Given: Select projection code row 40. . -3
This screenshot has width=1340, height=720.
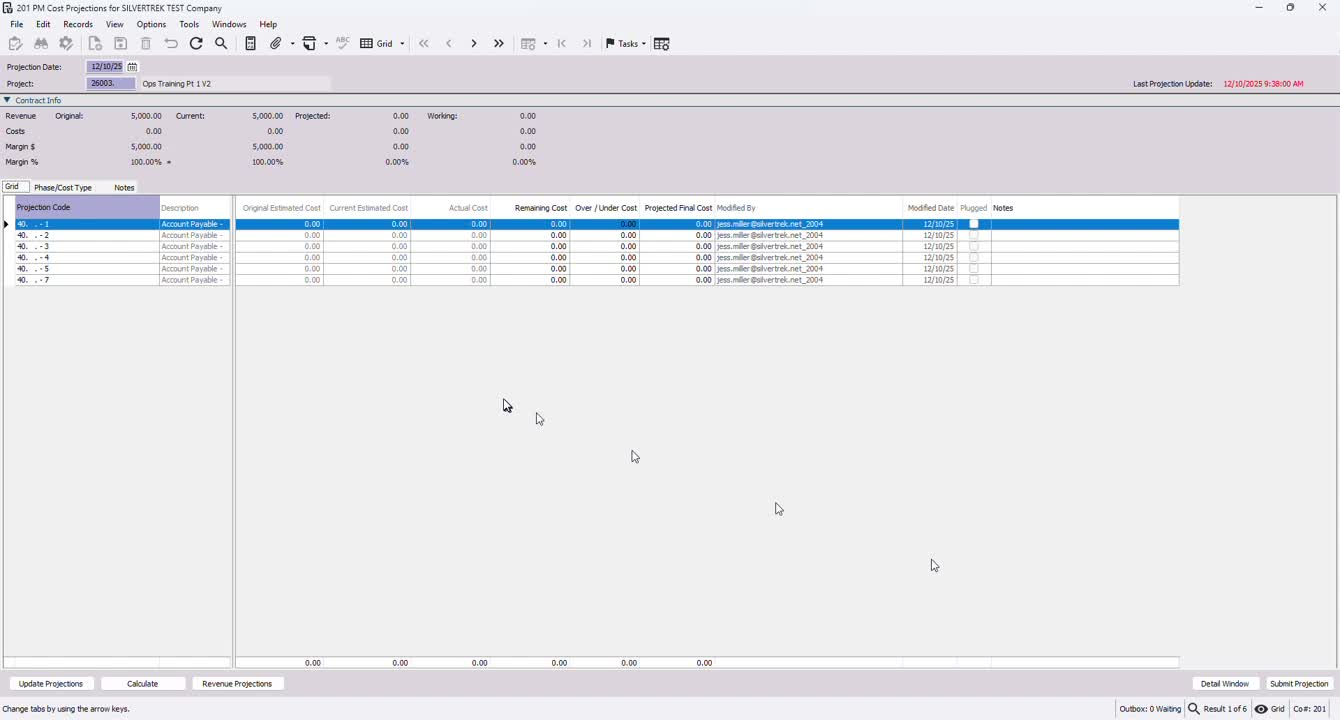Looking at the screenshot, I should [x=87, y=246].
